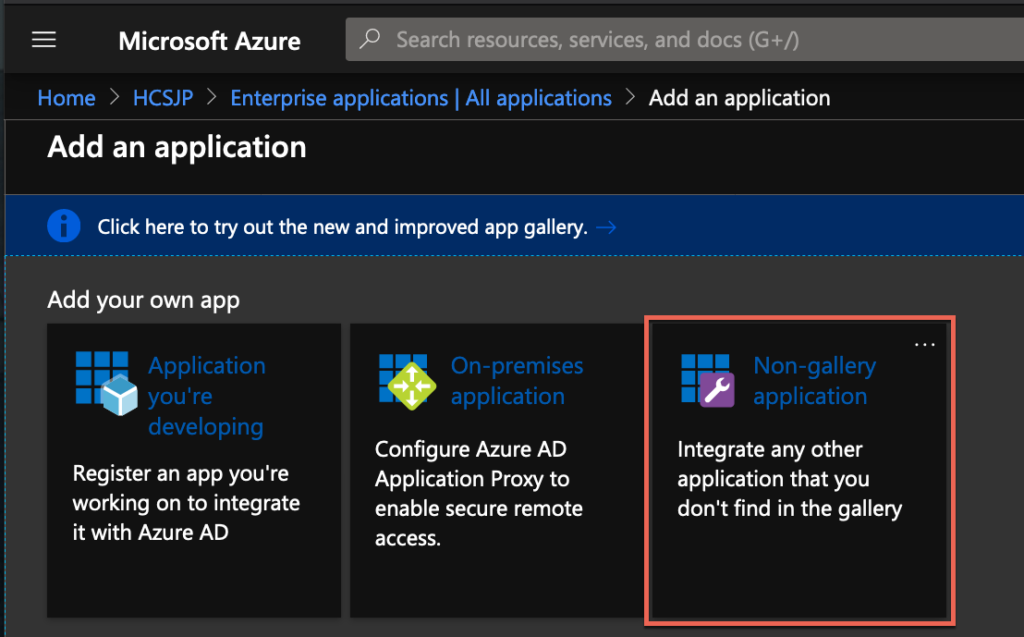Open the HCSJP breadcrumb link

coord(163,98)
